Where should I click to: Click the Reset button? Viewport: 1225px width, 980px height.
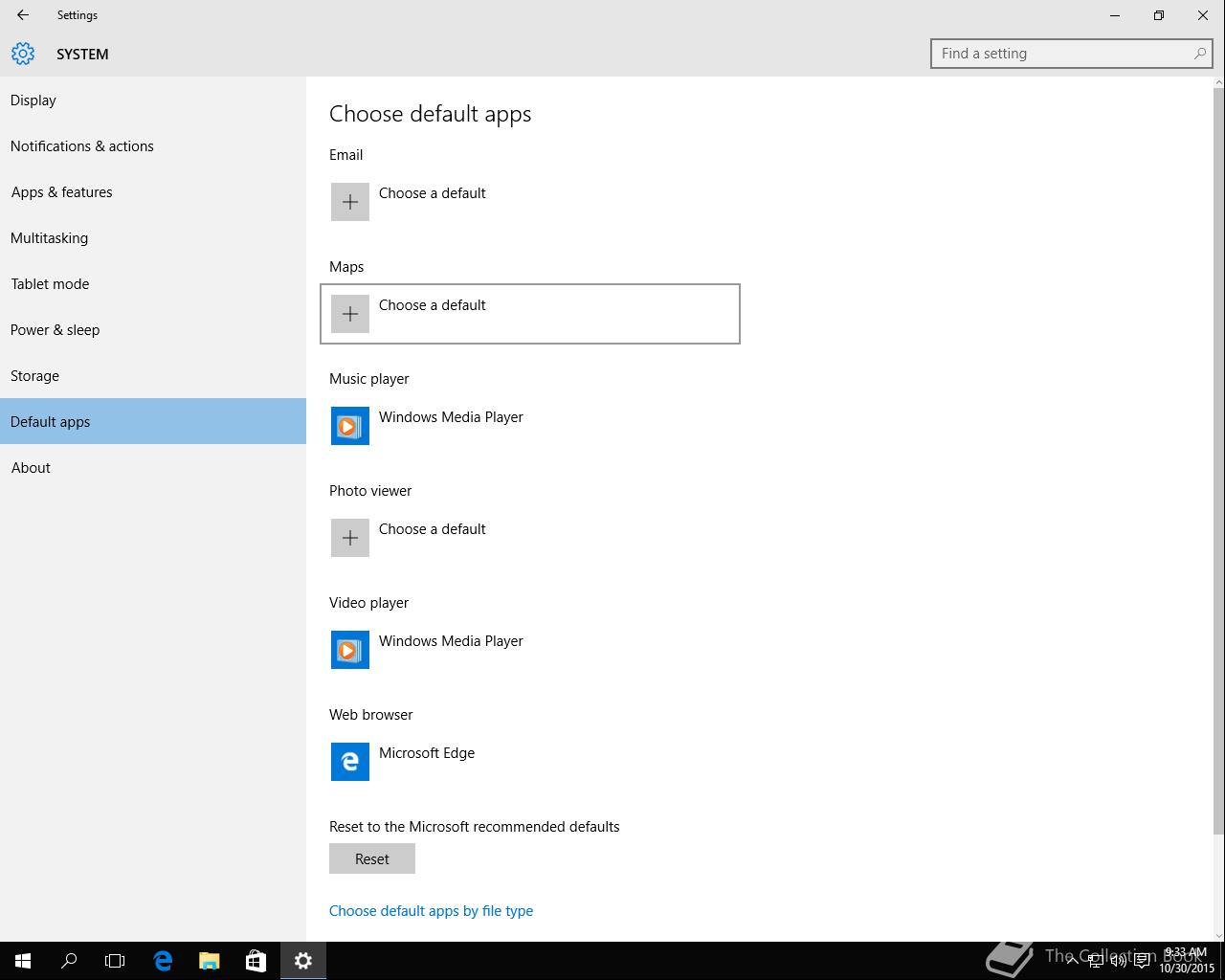click(372, 858)
